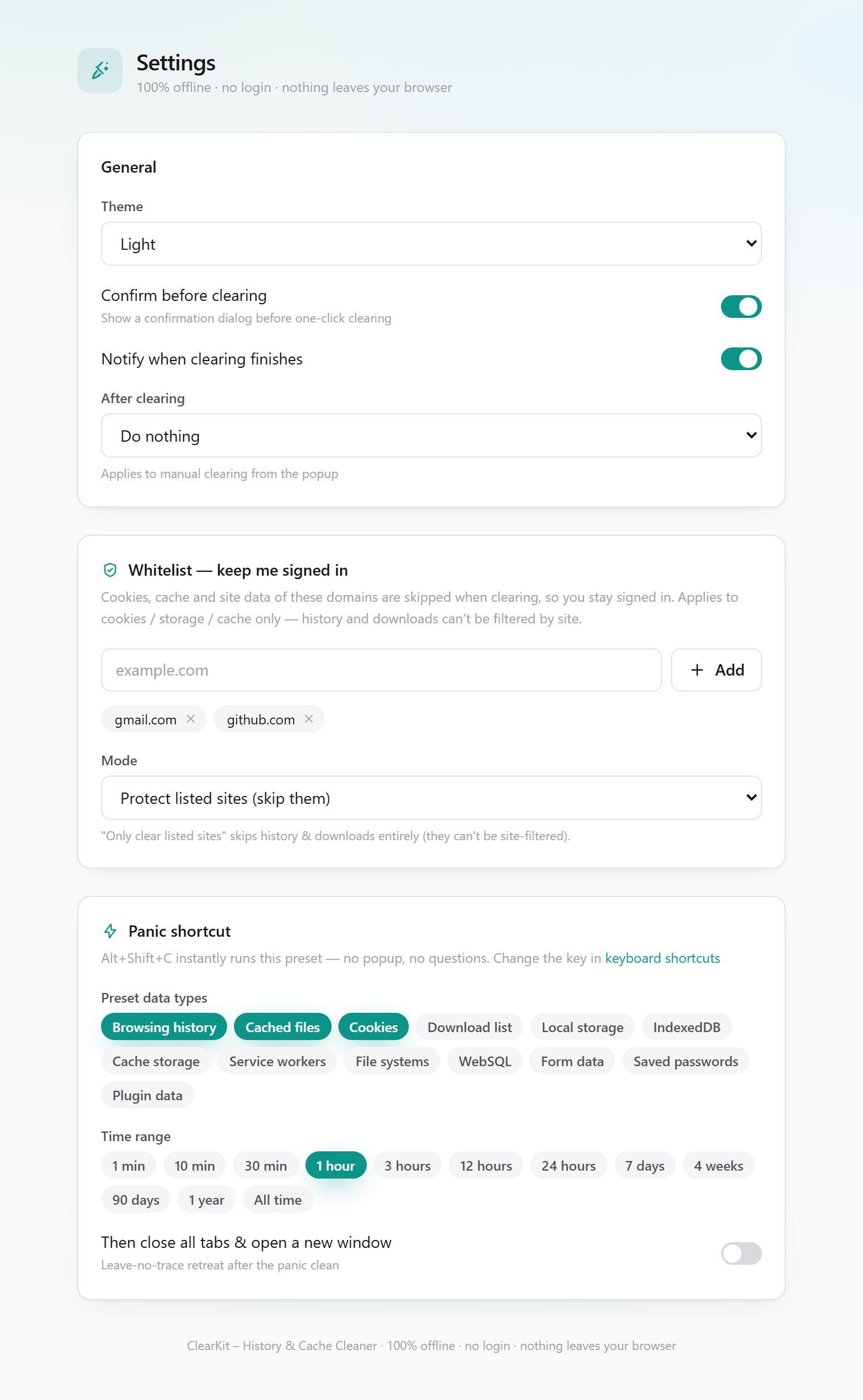Select the Saved passwords data type
The width and height of the screenshot is (863, 1400).
pos(685,1061)
